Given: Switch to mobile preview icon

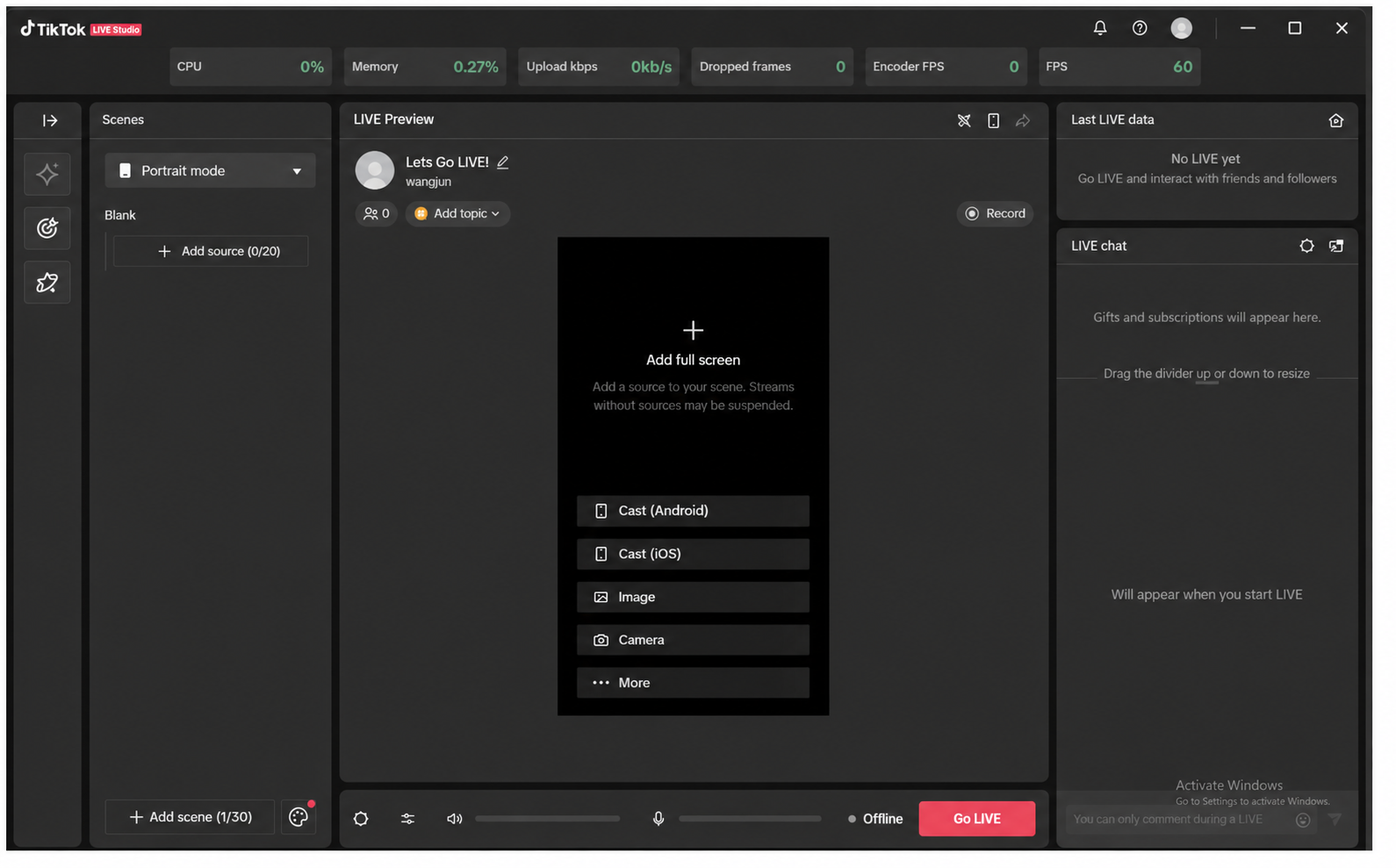Looking at the screenshot, I should click(993, 120).
